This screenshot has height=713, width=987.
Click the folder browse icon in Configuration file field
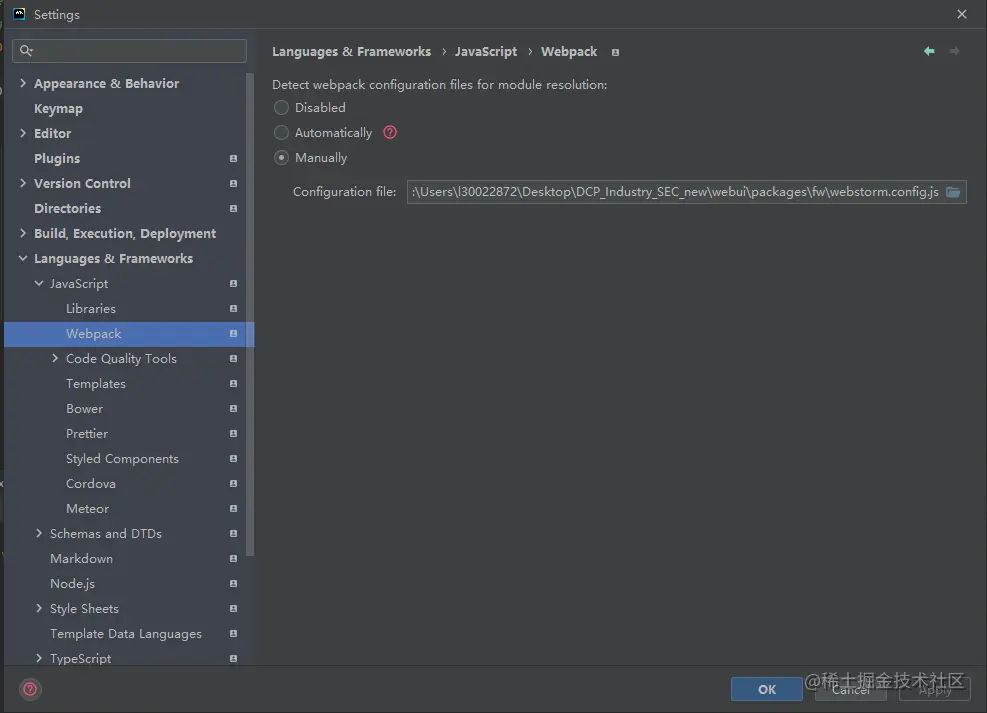coord(953,192)
